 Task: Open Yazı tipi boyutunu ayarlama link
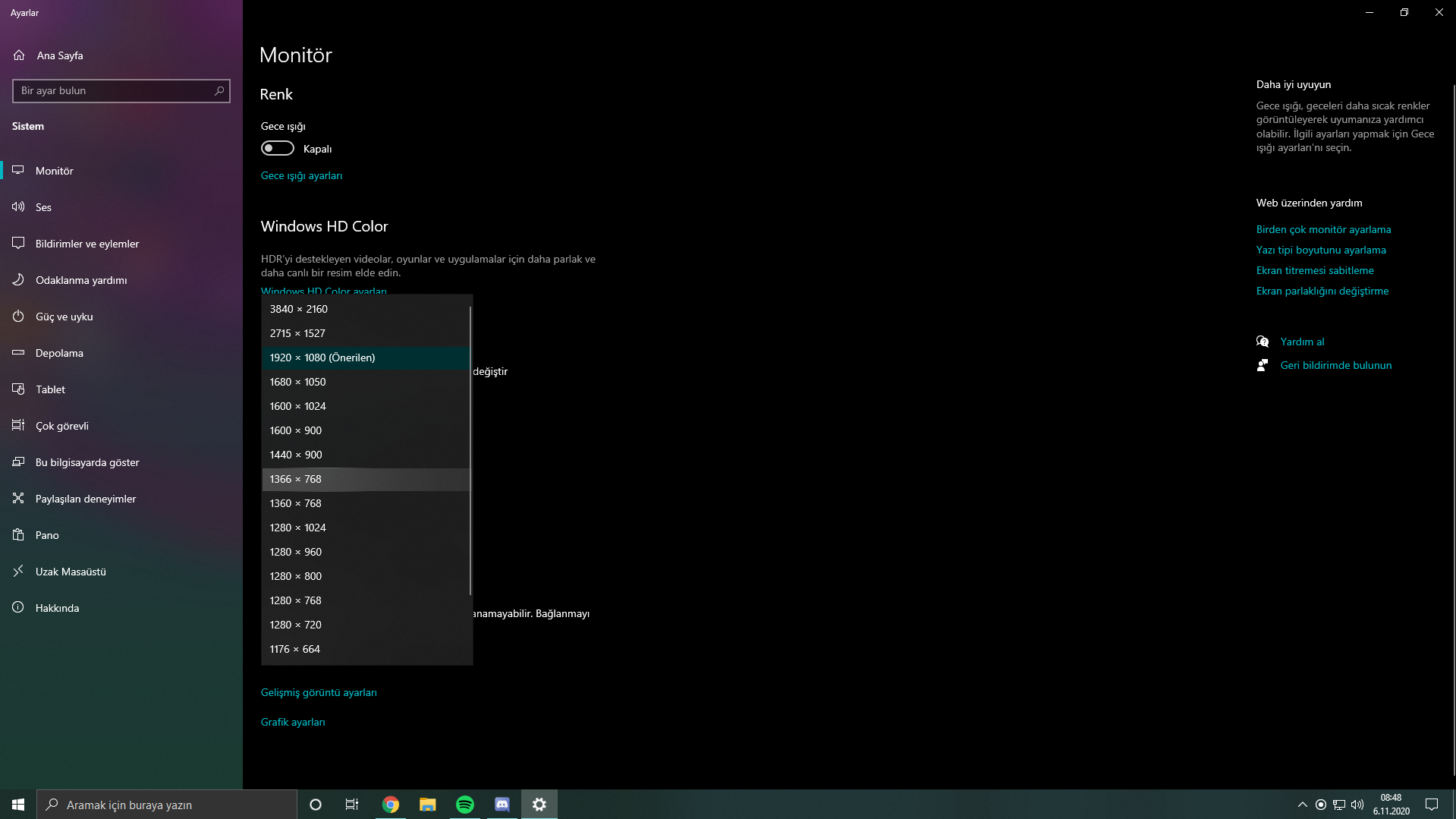tap(1320, 250)
